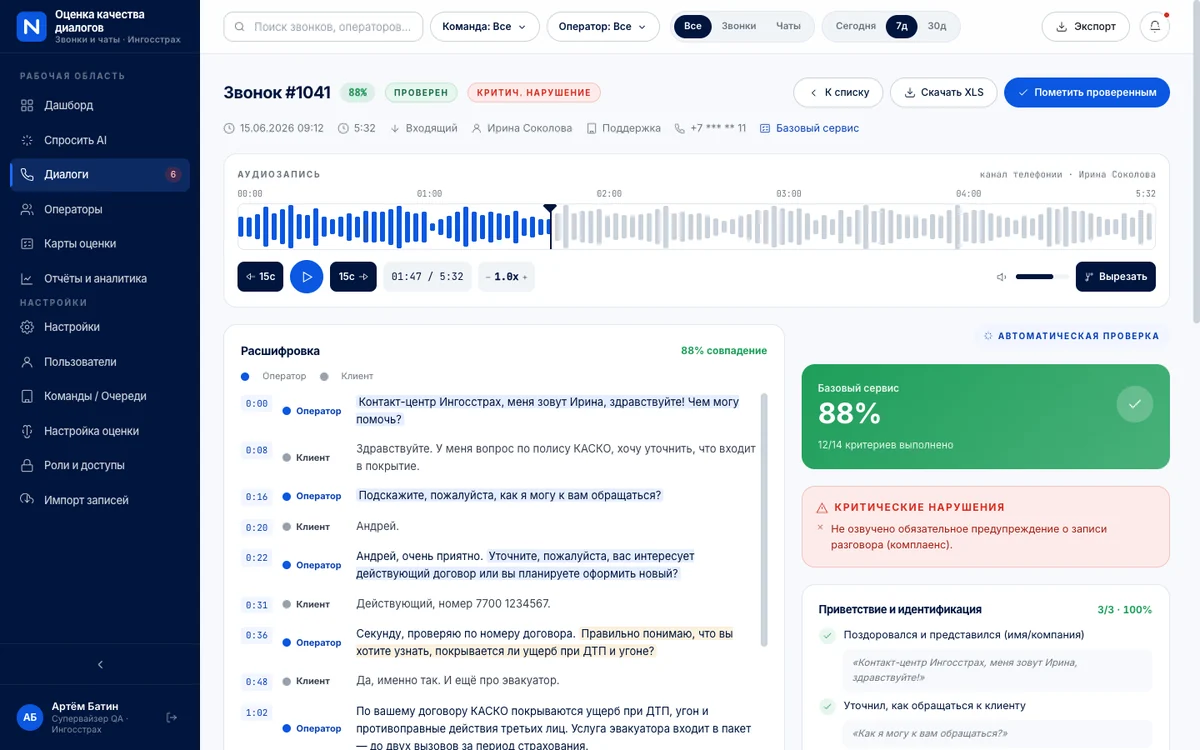The width and height of the screenshot is (1200, 750).
Task: Seek the waveform near 03:00
Action: coord(789,227)
